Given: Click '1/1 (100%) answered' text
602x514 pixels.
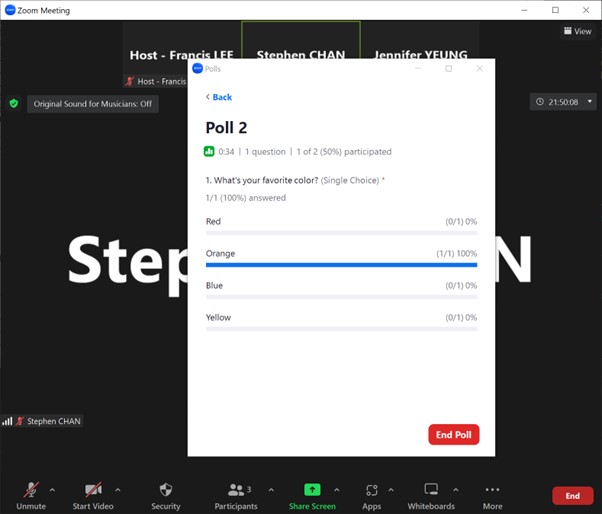Looking at the screenshot, I should point(246,198).
